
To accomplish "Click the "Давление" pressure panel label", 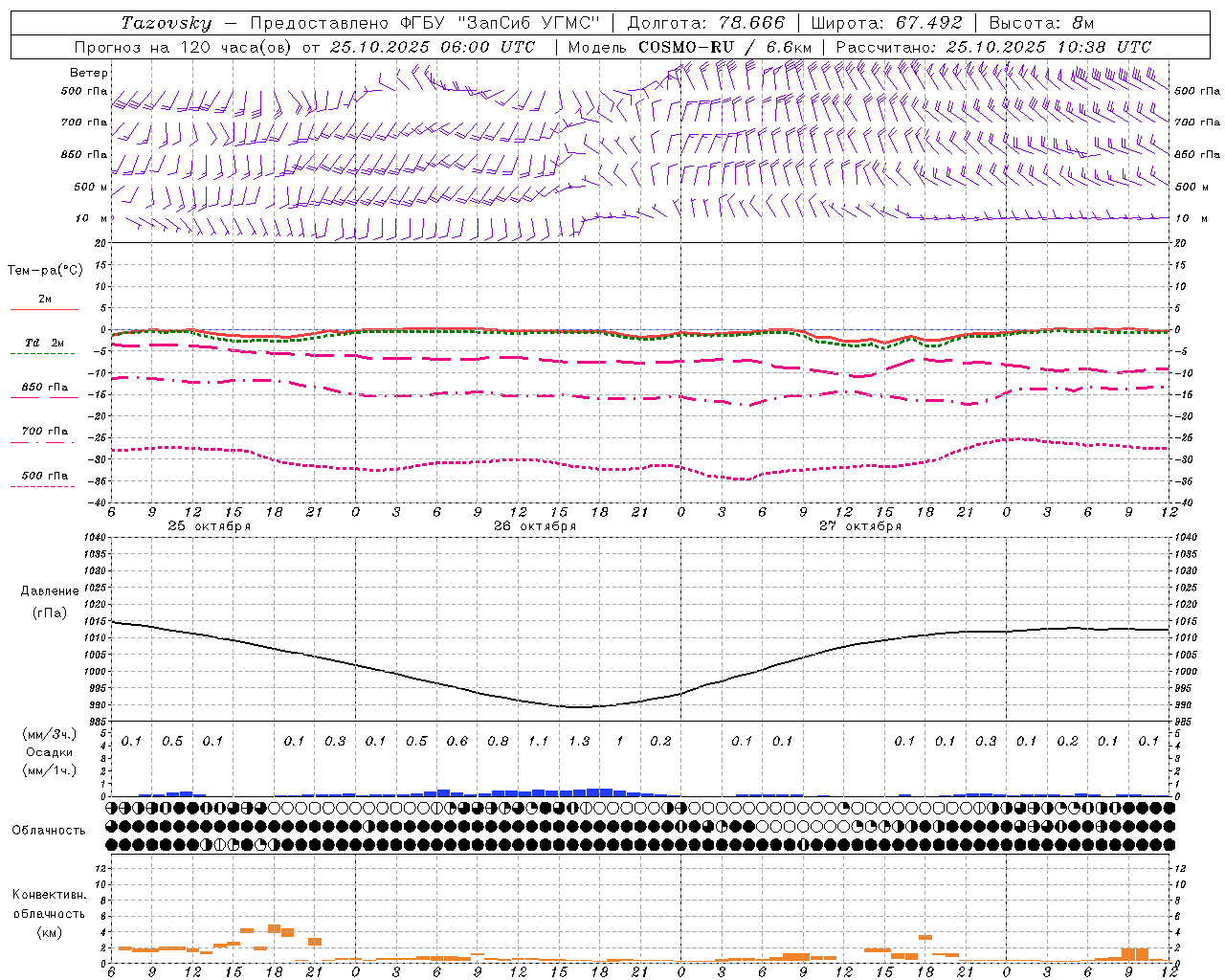I will pos(50,591).
